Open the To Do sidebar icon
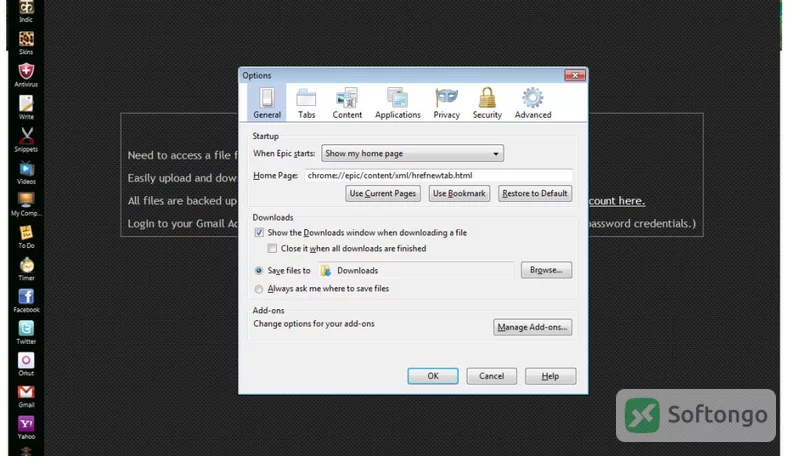The image size is (800, 456). click(x=26, y=237)
